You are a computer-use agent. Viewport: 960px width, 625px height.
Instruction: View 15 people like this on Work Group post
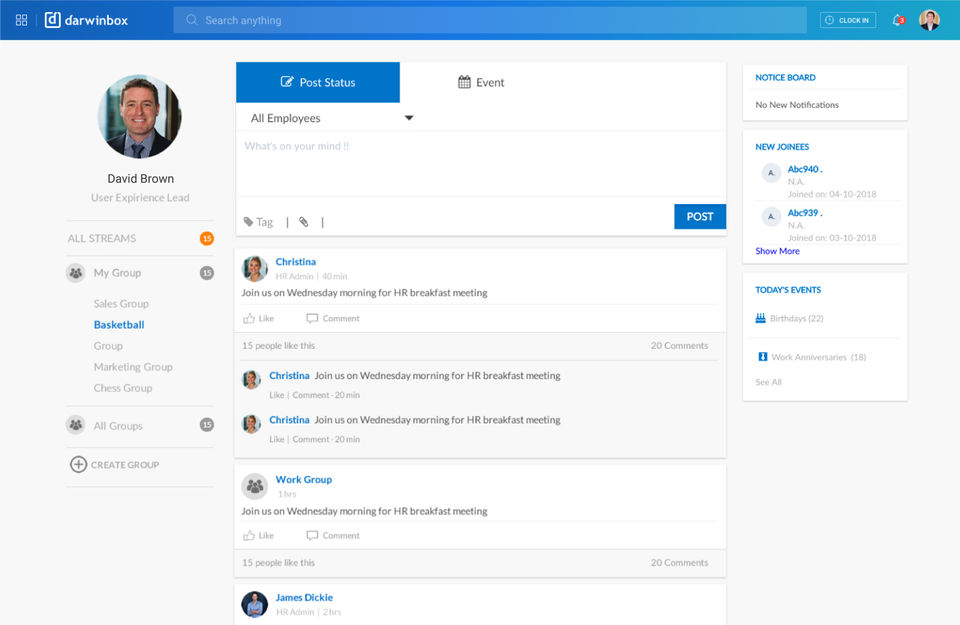point(279,563)
